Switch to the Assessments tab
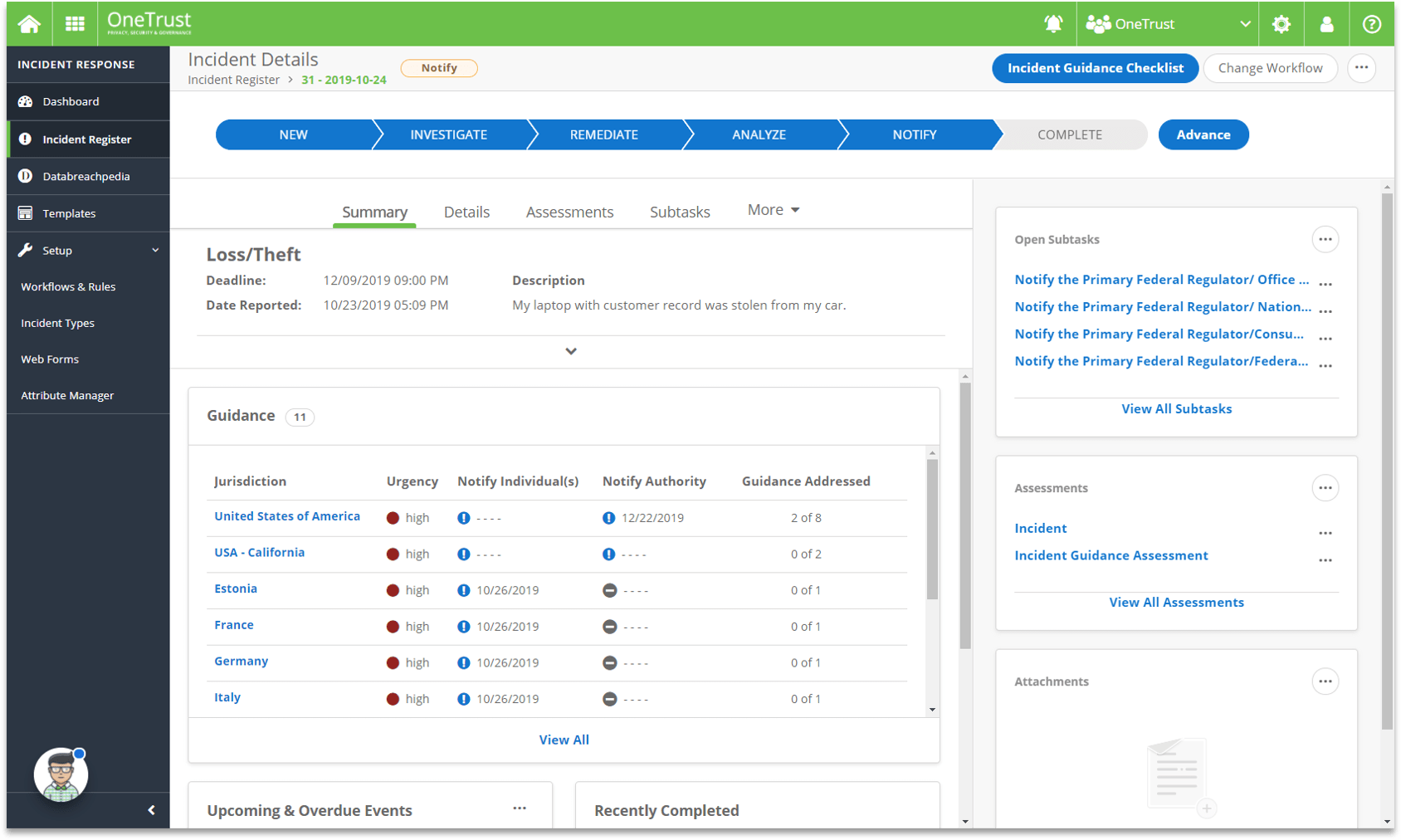 coord(569,212)
